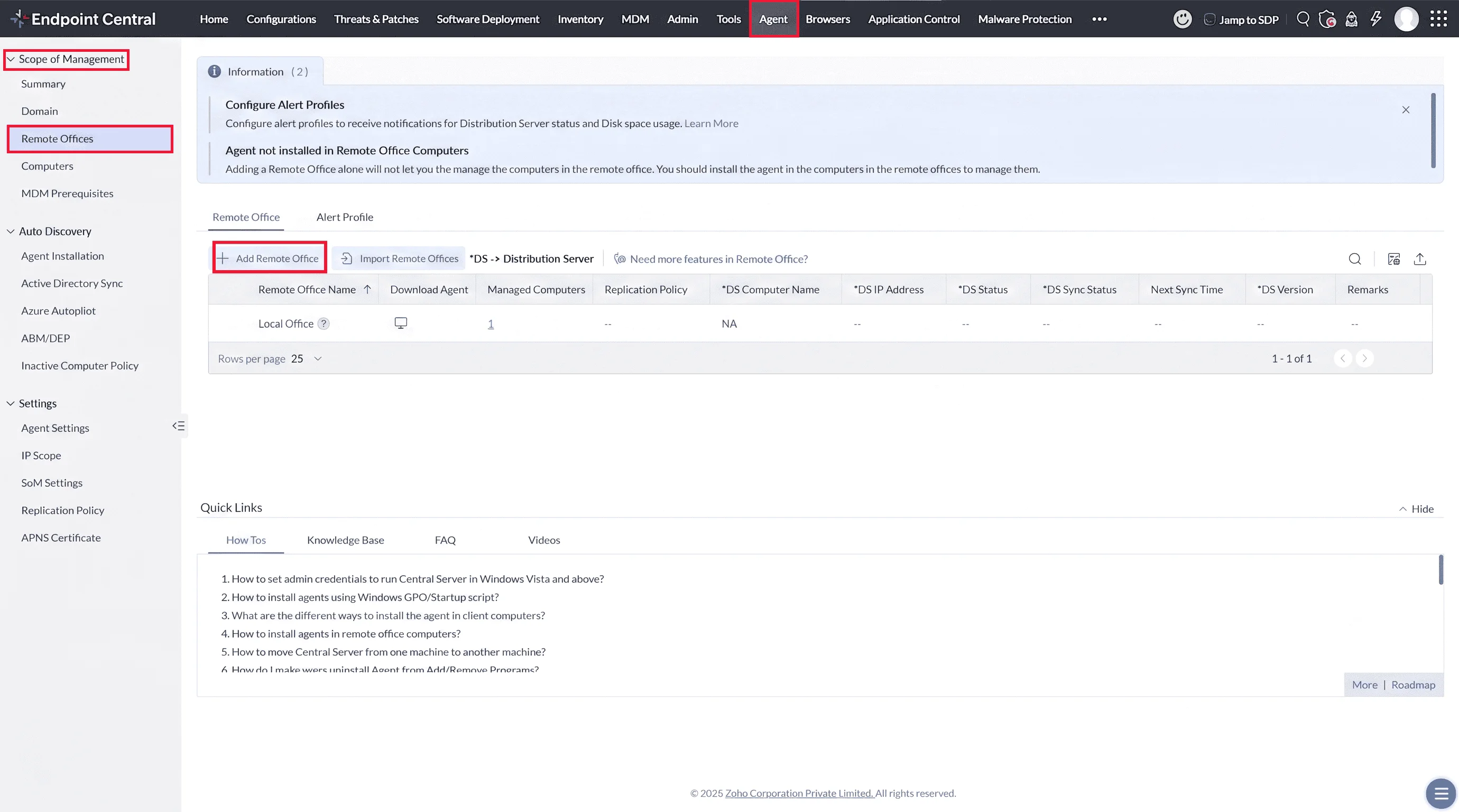Open the Admin menu
Image resolution: width=1459 pixels, height=812 pixels.
click(682, 19)
